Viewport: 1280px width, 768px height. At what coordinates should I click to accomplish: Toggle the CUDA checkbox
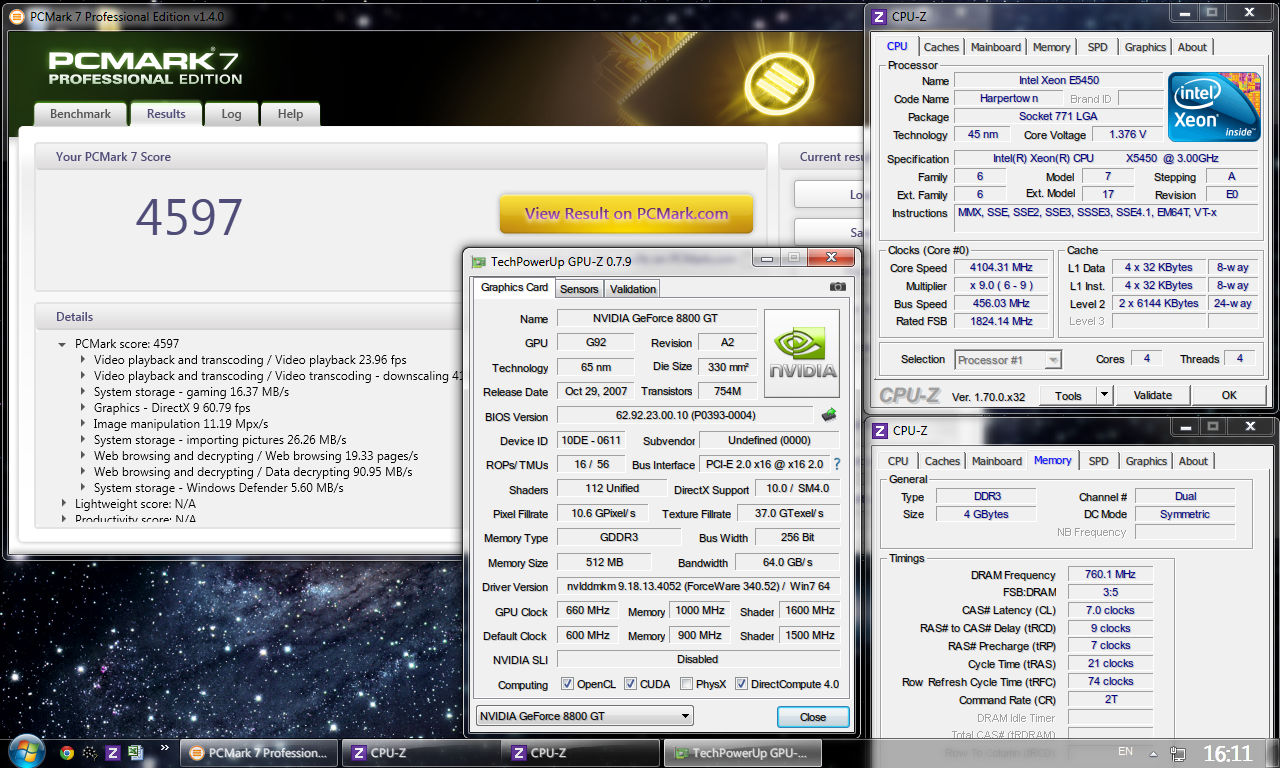(631, 684)
